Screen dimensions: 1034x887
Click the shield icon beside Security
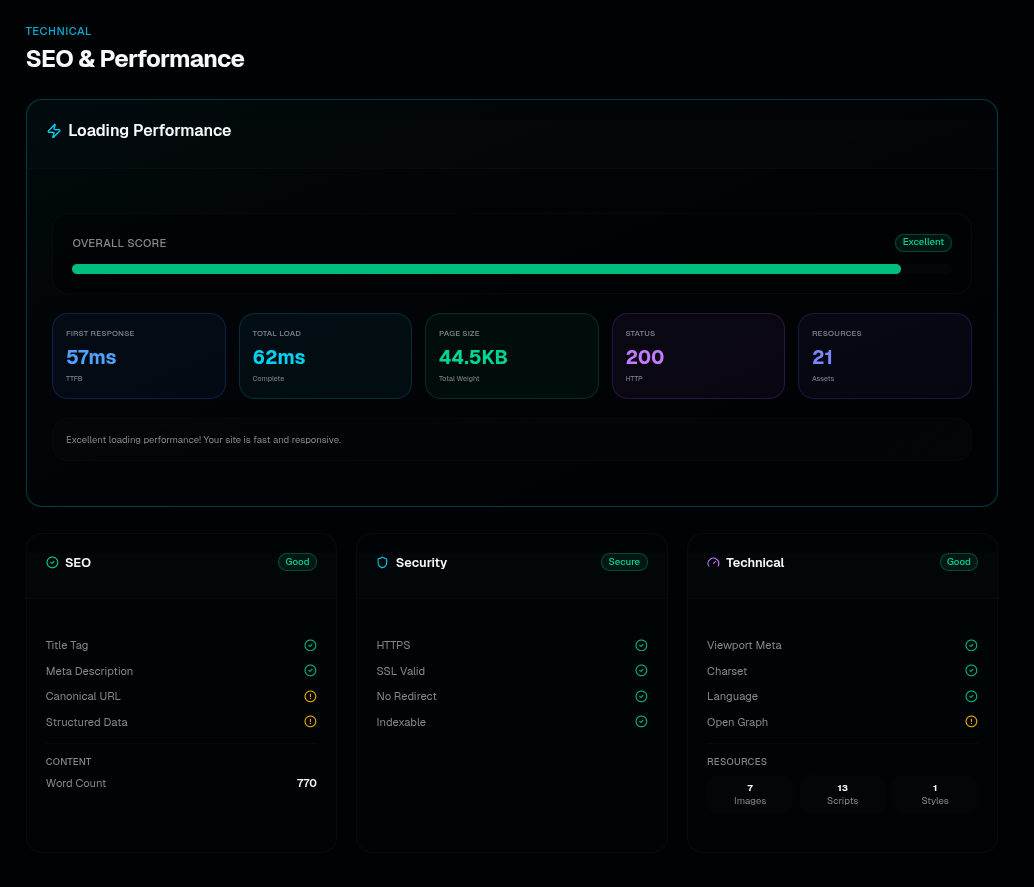[382, 562]
